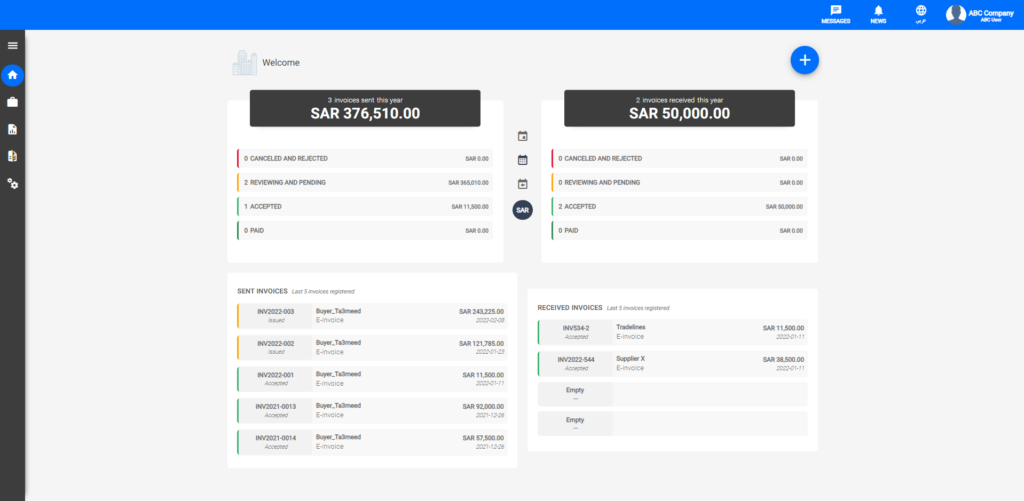Click amount SAR 243,225.00 in sent invoices
This screenshot has width=1024, height=501.
(481, 312)
